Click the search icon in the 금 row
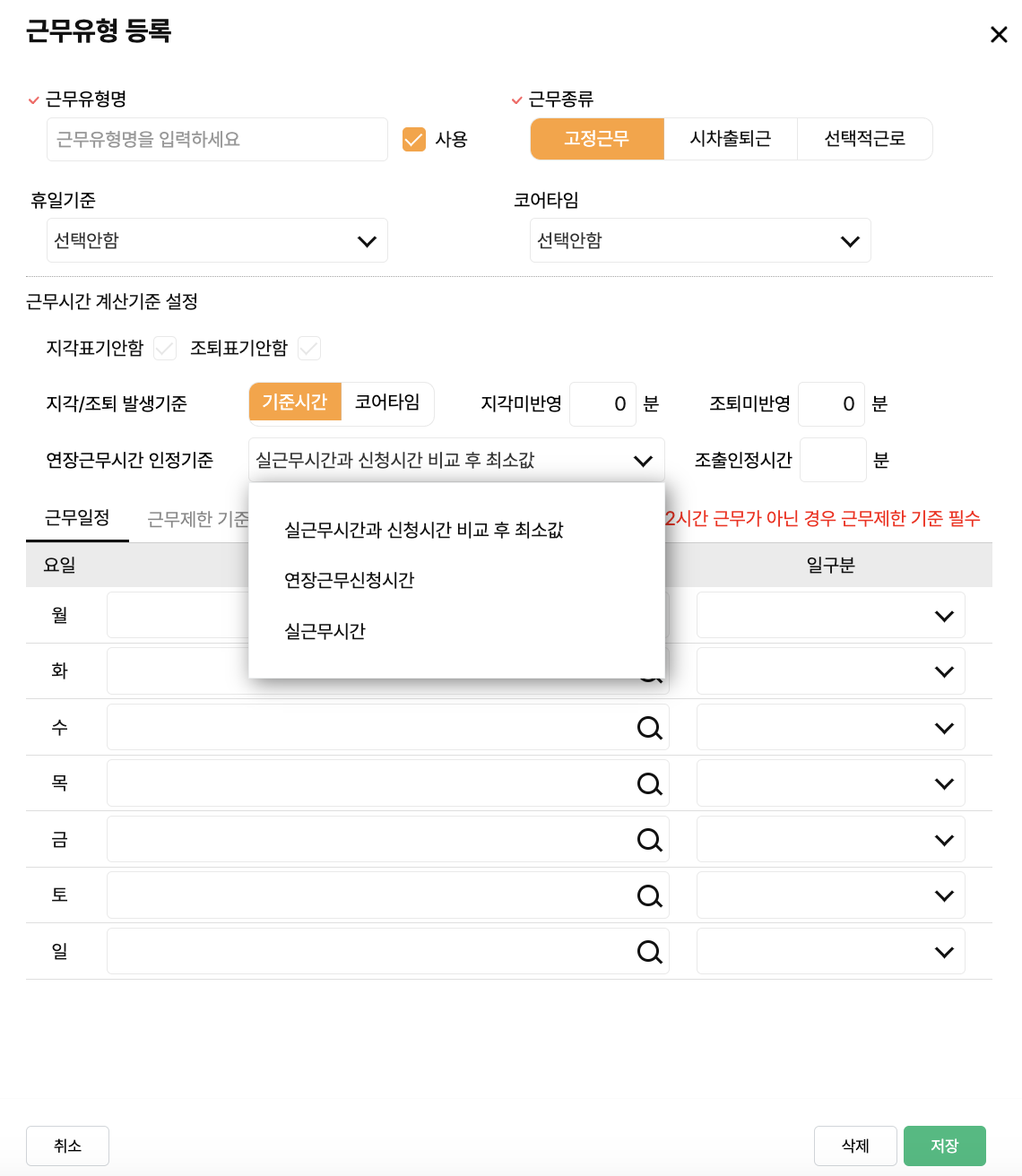Screen dimensions: 1022x1176 [649, 840]
